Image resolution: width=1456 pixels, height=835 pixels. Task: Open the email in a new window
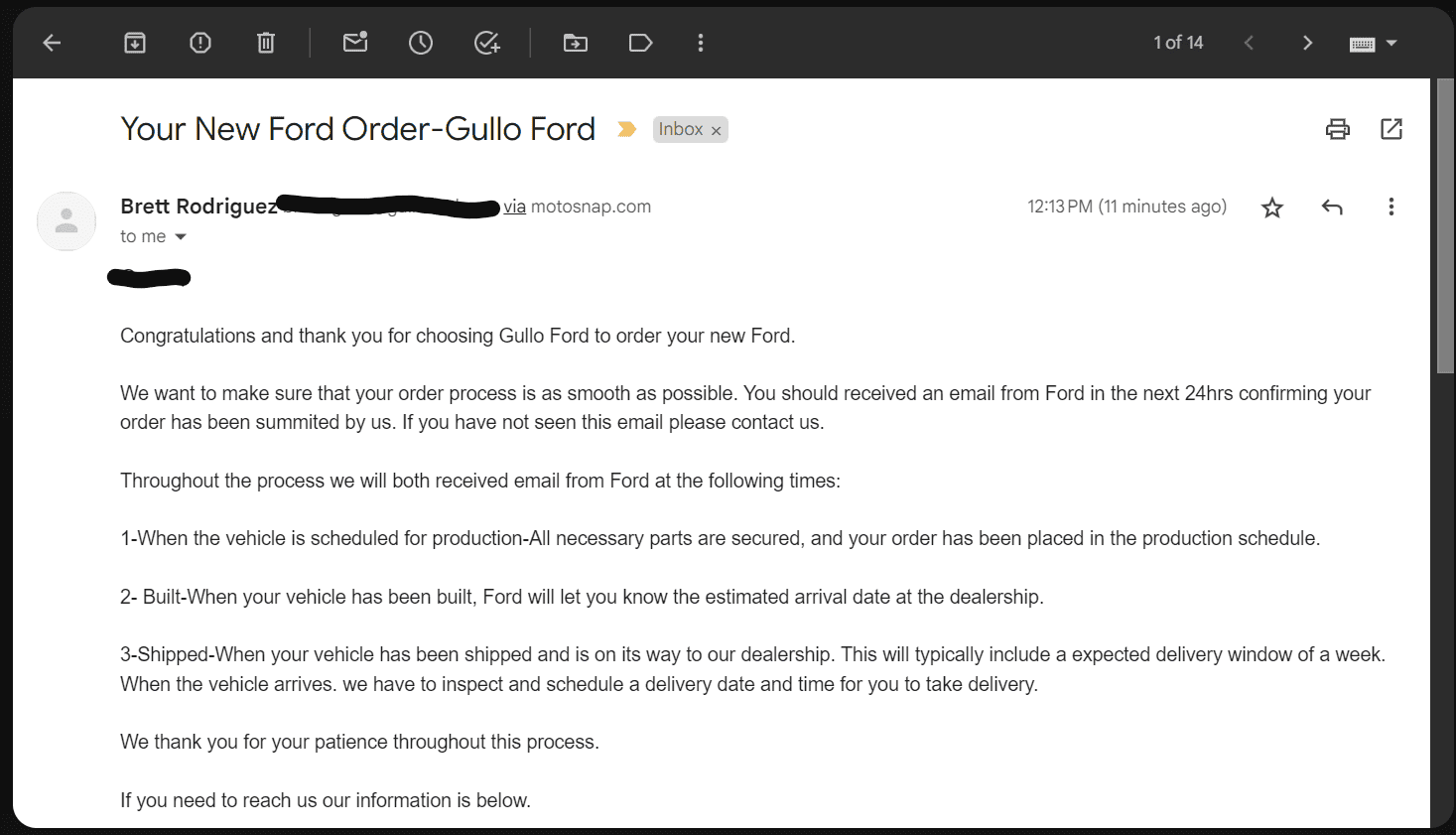(1391, 129)
